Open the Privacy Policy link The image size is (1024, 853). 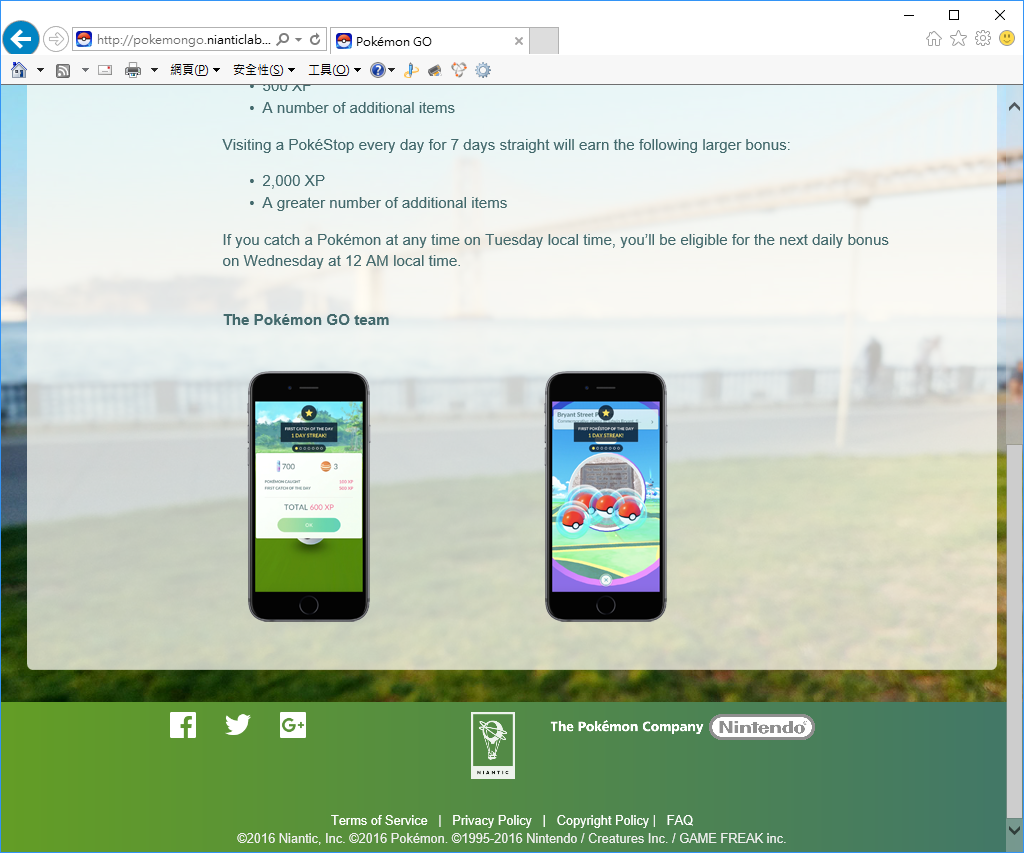tap(492, 820)
